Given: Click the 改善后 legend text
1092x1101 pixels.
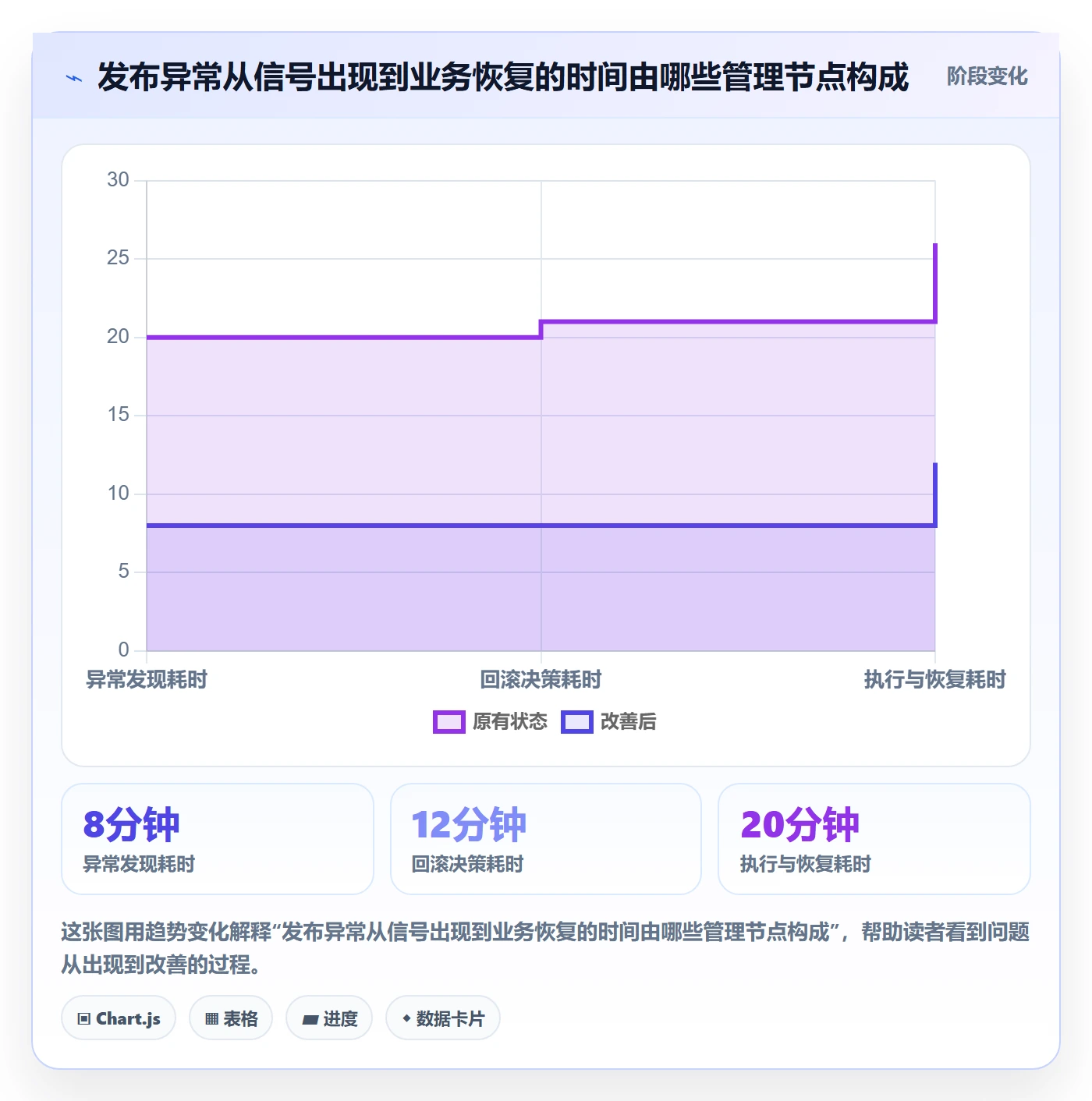Looking at the screenshot, I should (628, 722).
